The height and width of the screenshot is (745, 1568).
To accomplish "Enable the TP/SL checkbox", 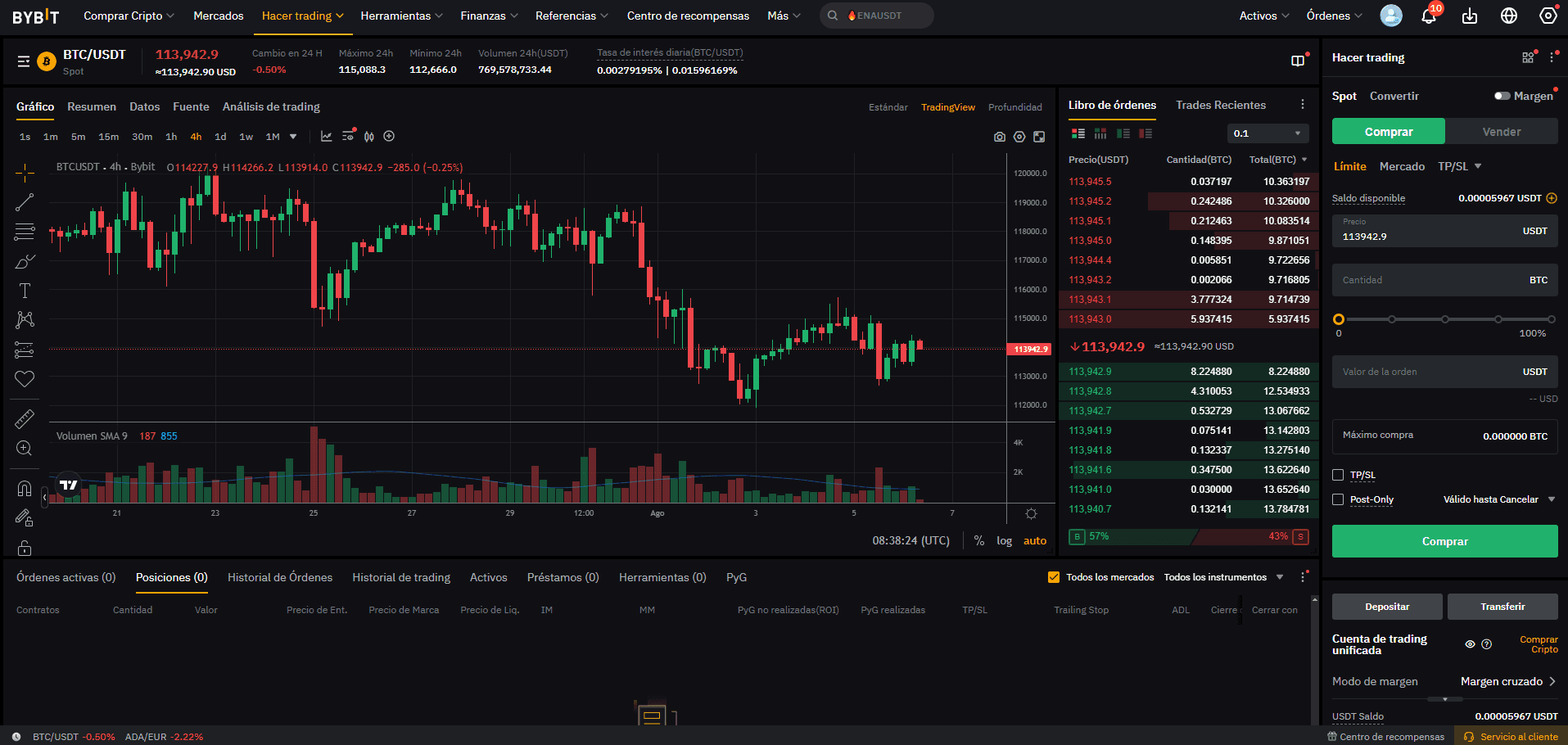I will 1338,475.
